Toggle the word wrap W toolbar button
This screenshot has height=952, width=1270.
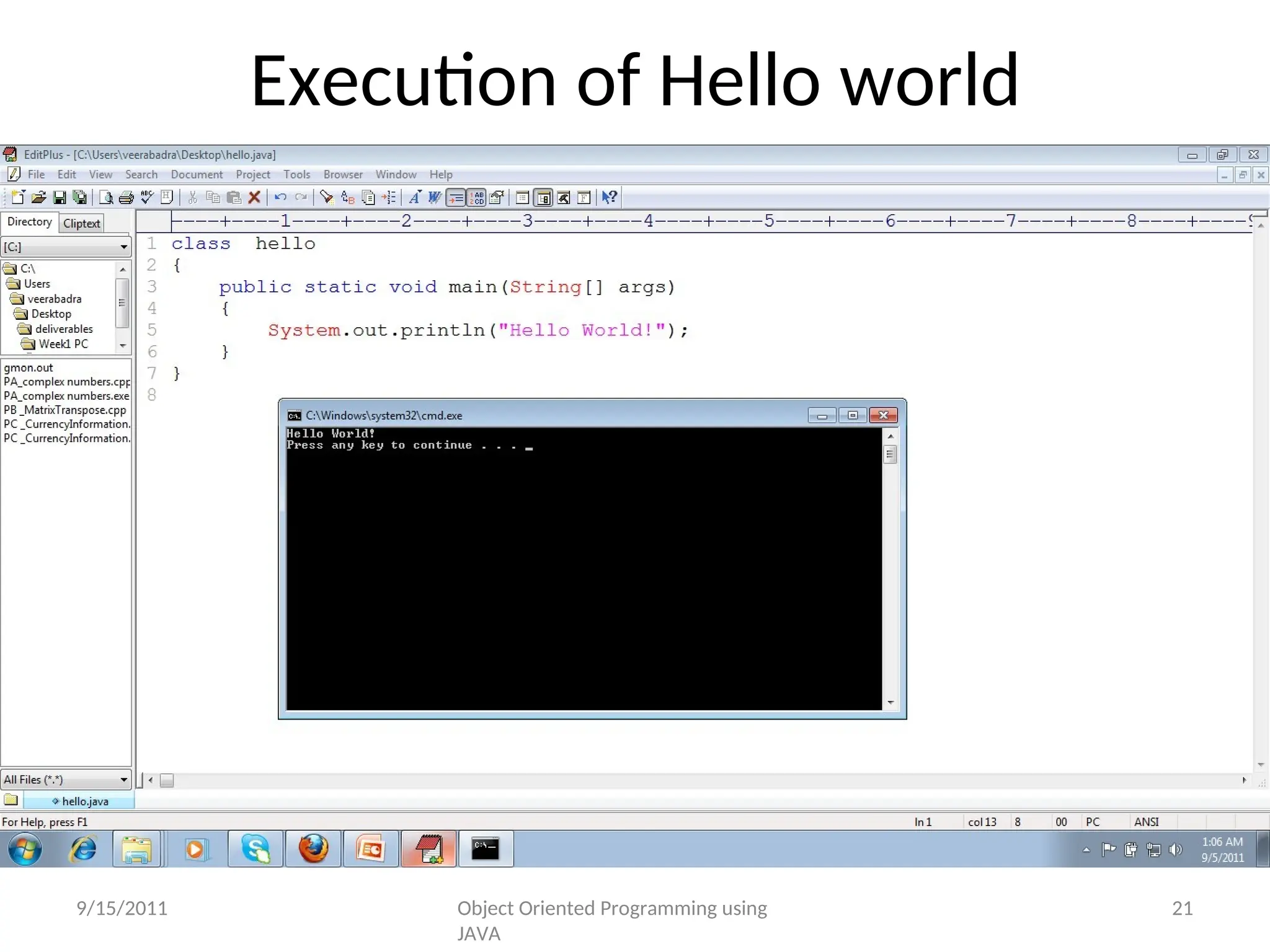point(435,198)
